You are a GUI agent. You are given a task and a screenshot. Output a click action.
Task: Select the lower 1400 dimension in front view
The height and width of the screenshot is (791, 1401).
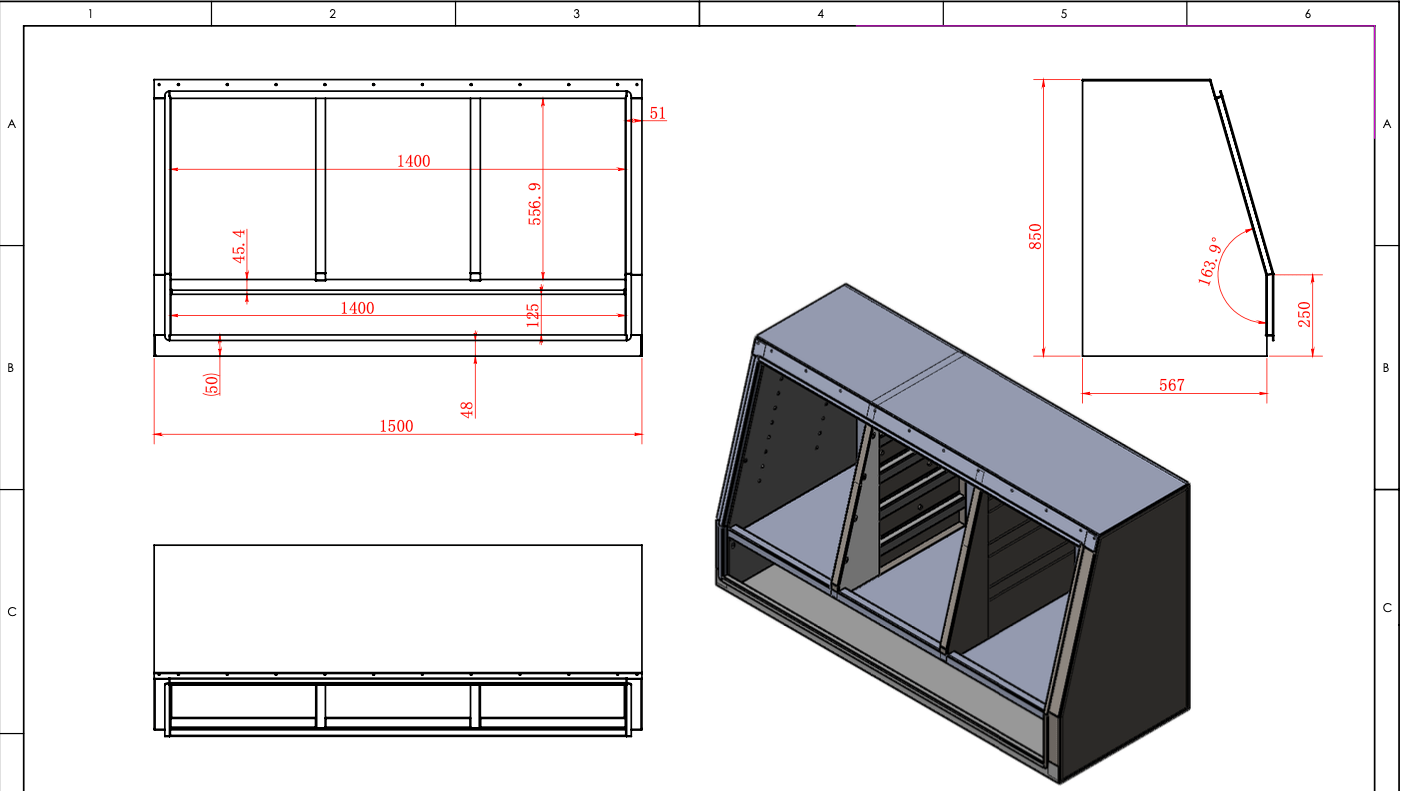point(357,308)
